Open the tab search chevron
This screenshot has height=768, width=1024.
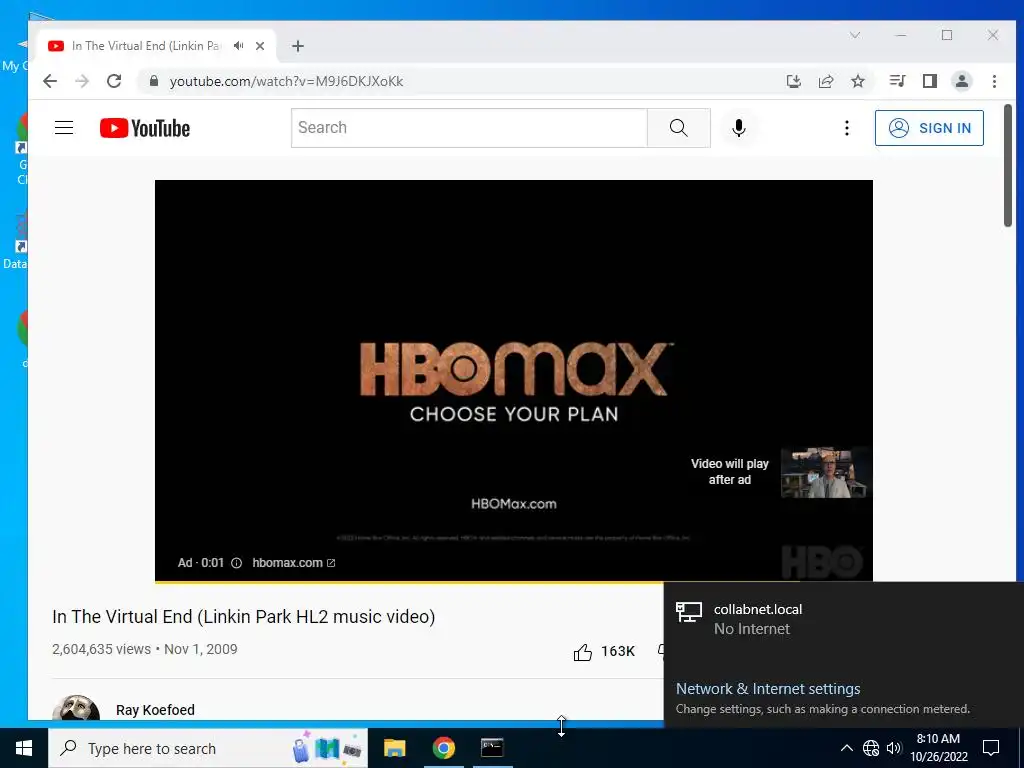(855, 35)
